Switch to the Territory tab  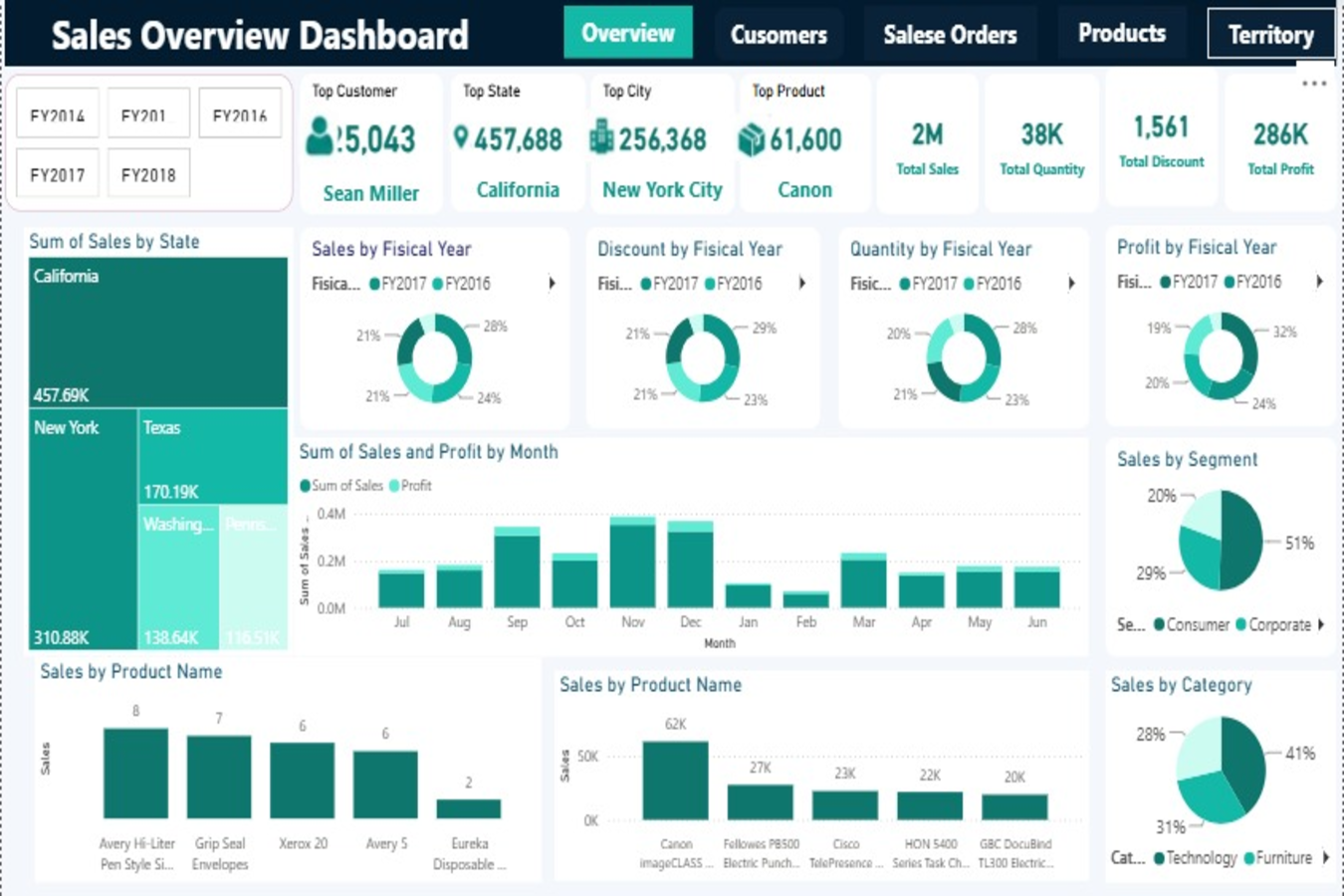coord(1271,35)
